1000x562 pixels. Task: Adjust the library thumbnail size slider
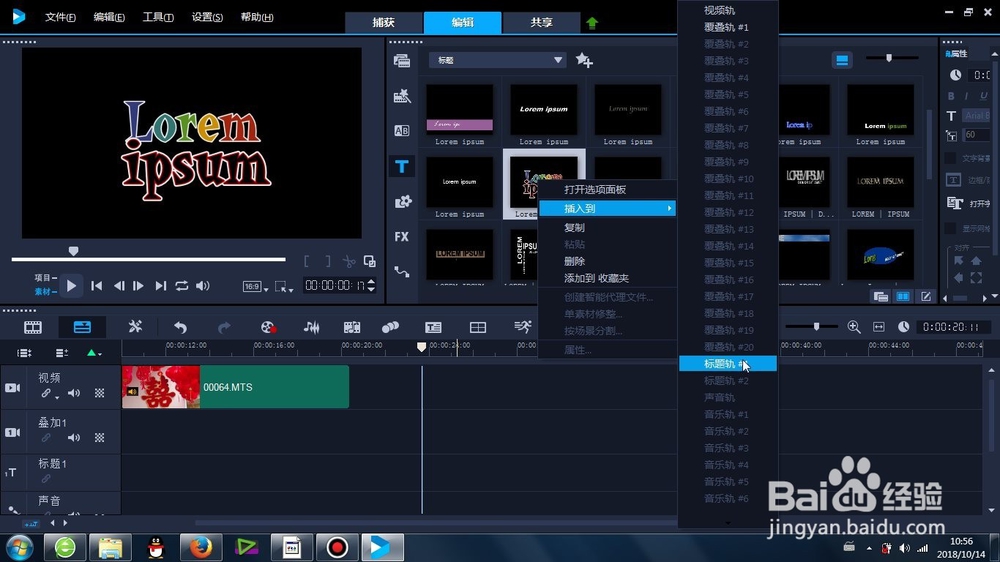tap(889, 58)
